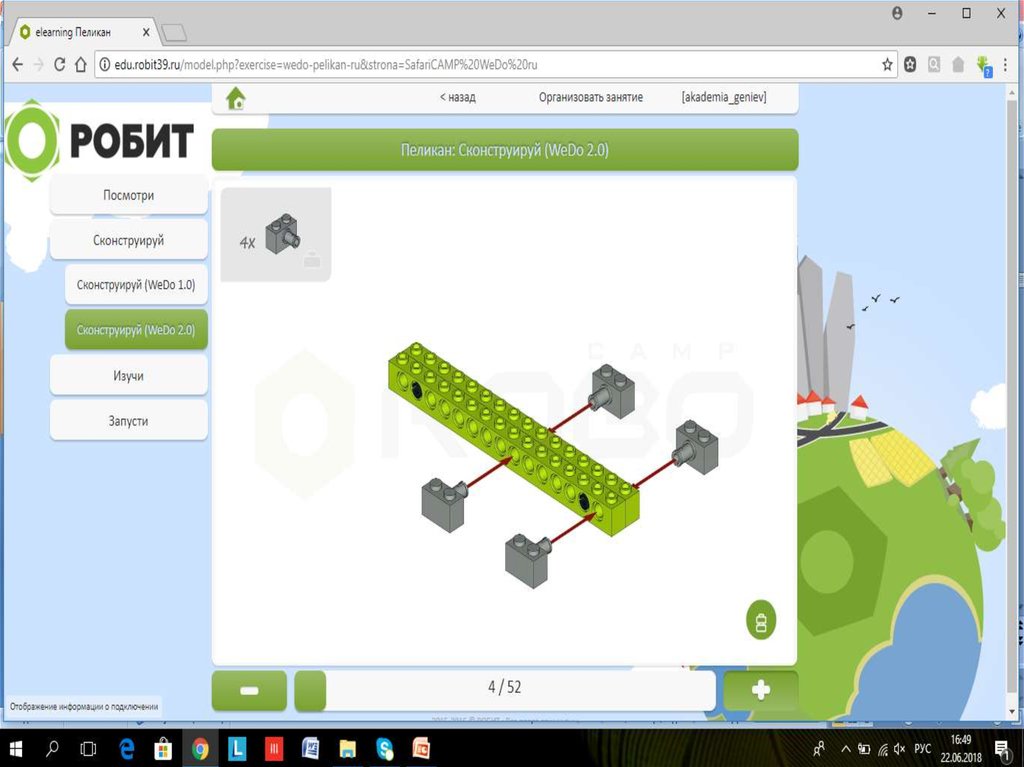Open the [akademia_geniev] account link
This screenshot has width=1024, height=767.
pos(724,97)
